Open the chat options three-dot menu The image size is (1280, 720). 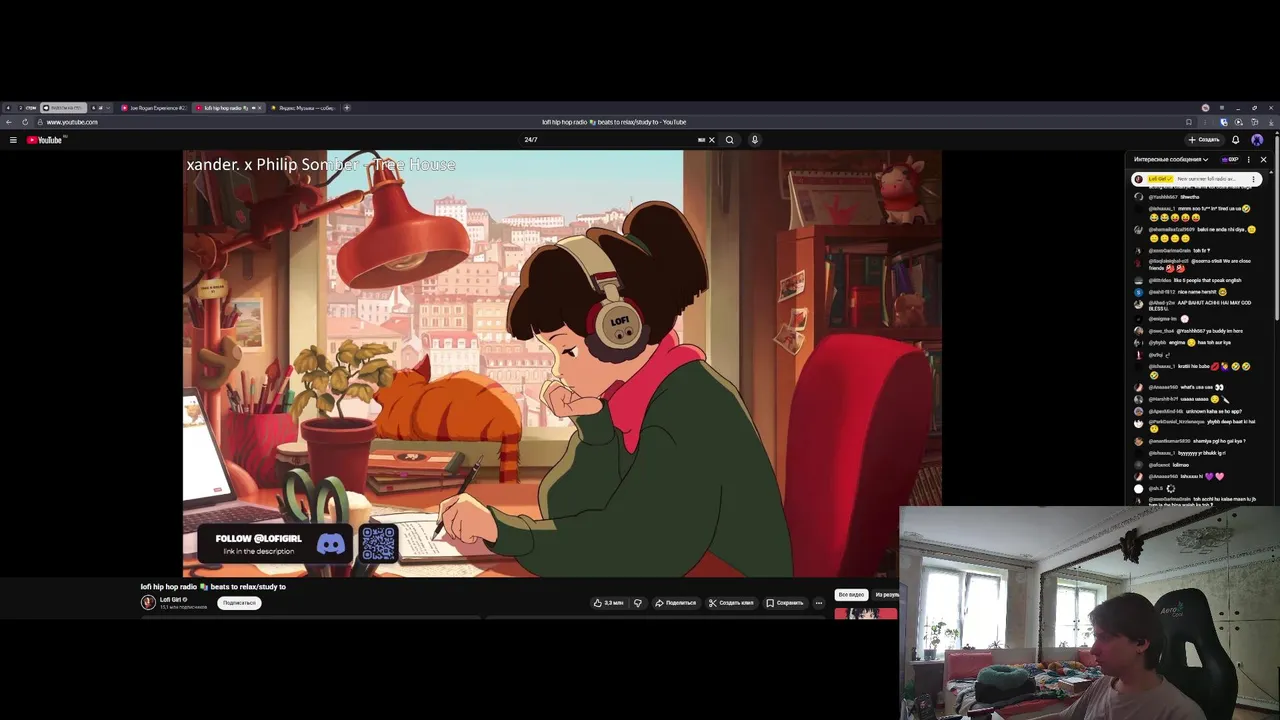(1248, 160)
